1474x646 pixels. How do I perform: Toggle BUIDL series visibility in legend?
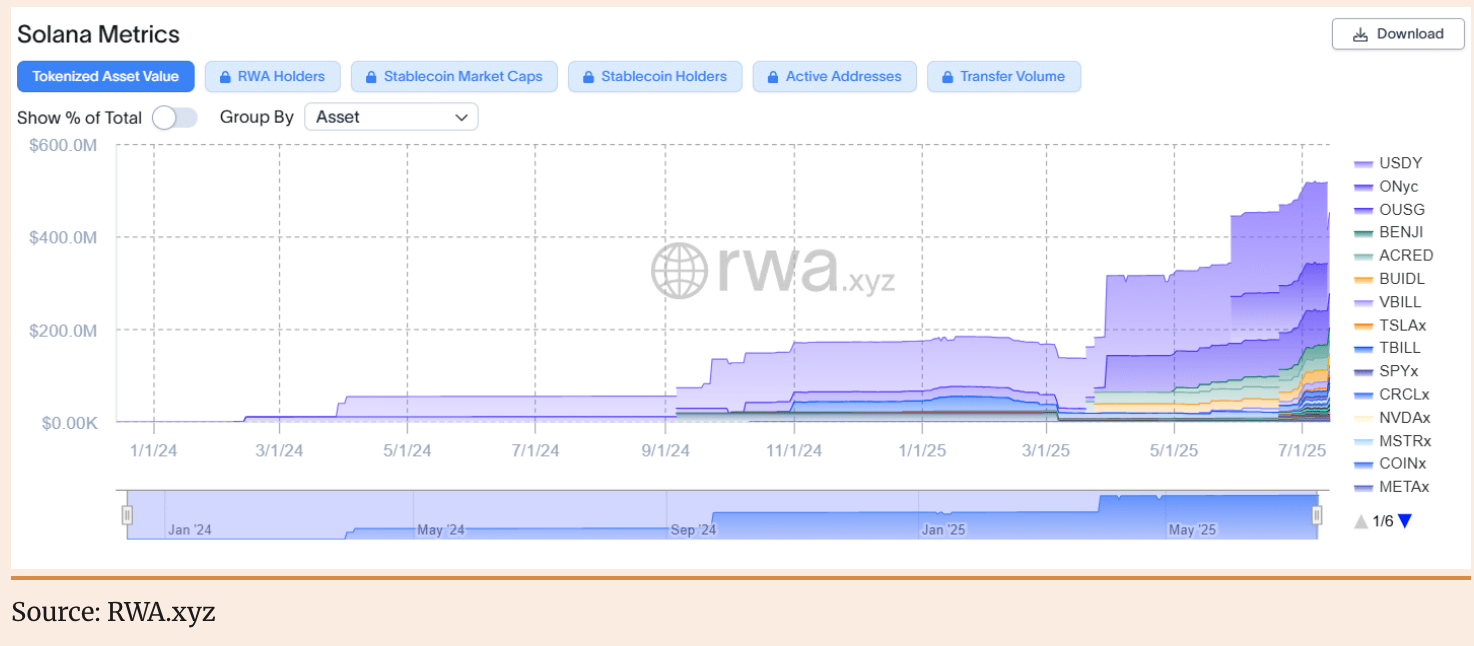click(x=1401, y=279)
